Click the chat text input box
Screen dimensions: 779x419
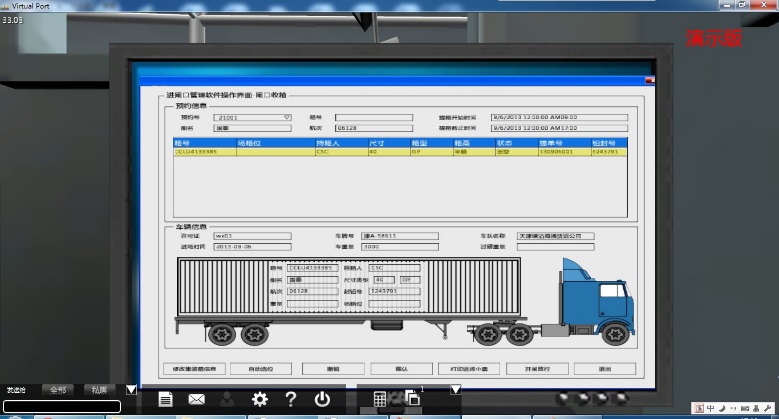point(62,406)
